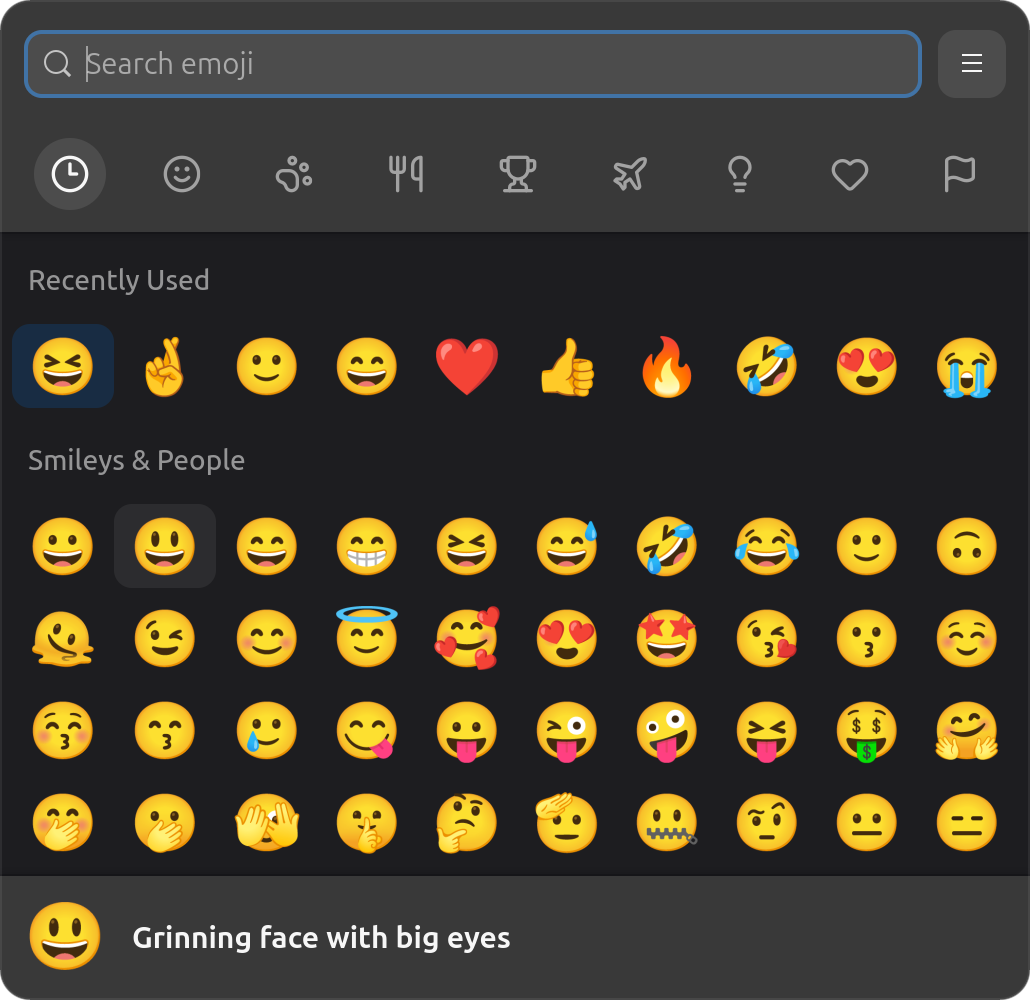The width and height of the screenshot is (1030, 1000).
Task: Select the shushing face emoji
Action: click(367, 822)
